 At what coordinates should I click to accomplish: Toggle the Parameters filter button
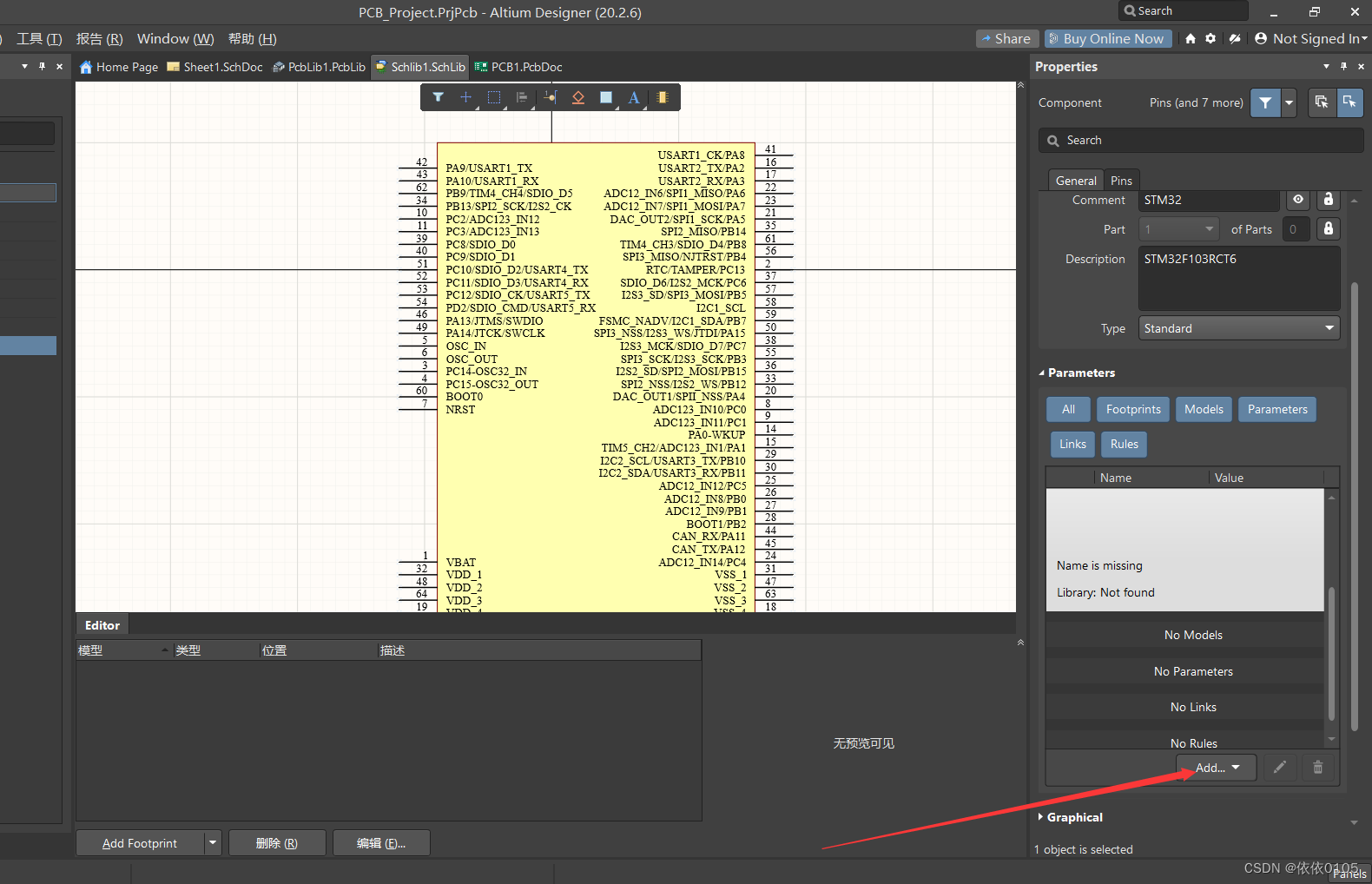(1277, 409)
